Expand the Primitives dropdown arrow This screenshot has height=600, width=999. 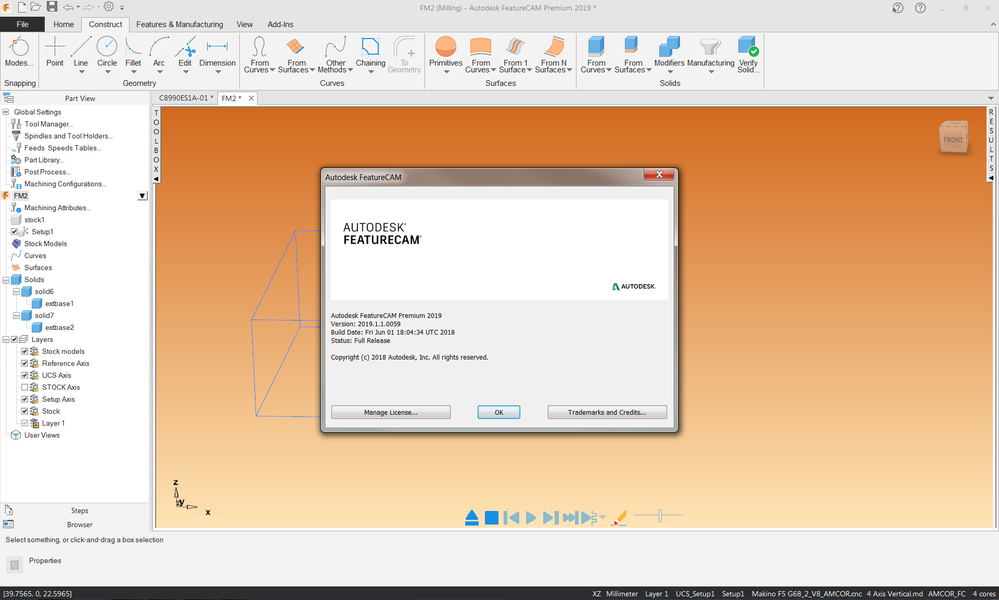coord(446,71)
